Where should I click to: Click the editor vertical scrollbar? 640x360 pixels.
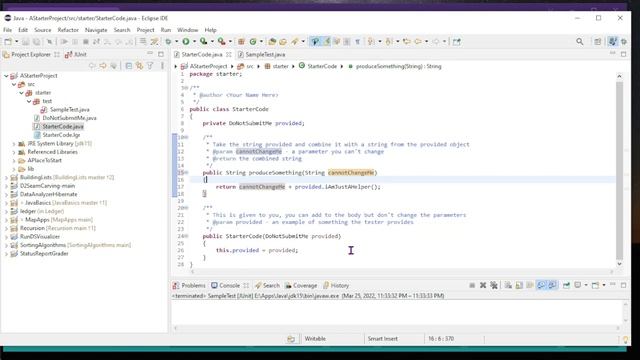619,171
